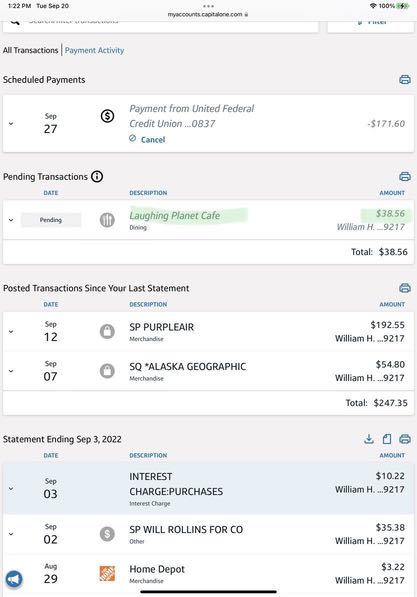417x597 pixels.
Task: Click the Home Depot merchant logo
Action: [107, 573]
